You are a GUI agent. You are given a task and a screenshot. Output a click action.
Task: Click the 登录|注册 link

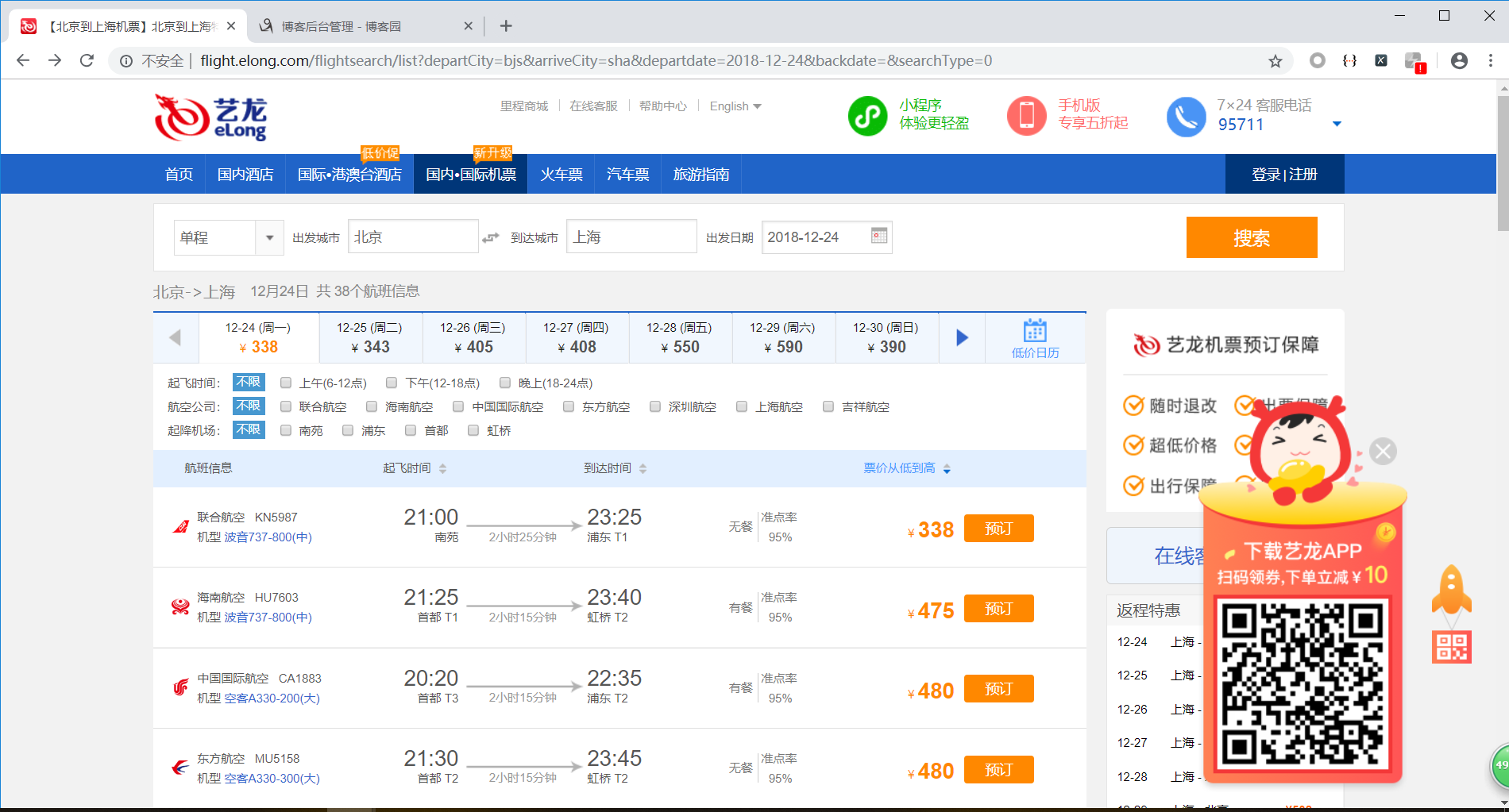1284,175
